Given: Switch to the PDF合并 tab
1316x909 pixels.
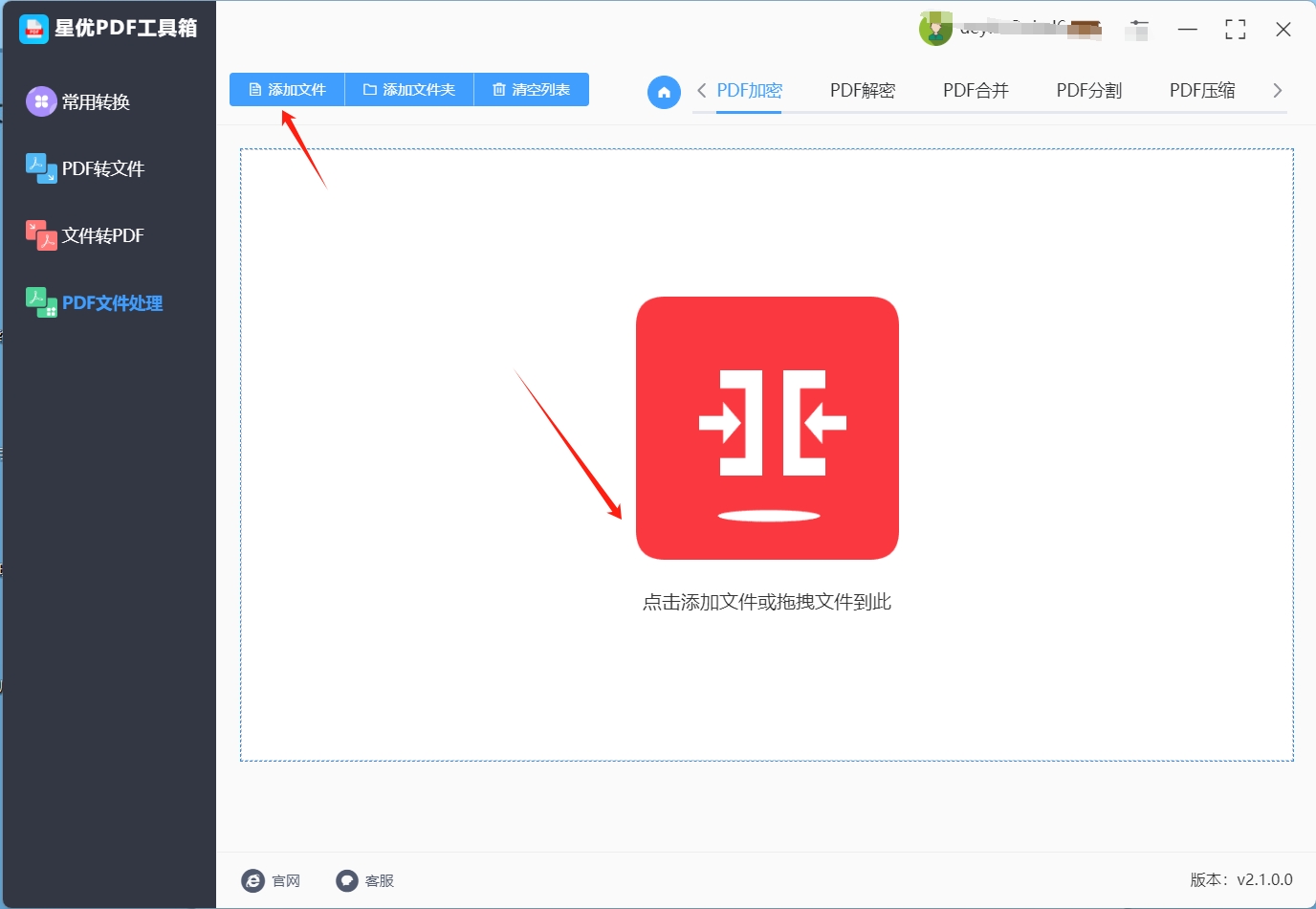Looking at the screenshot, I should tap(976, 91).
